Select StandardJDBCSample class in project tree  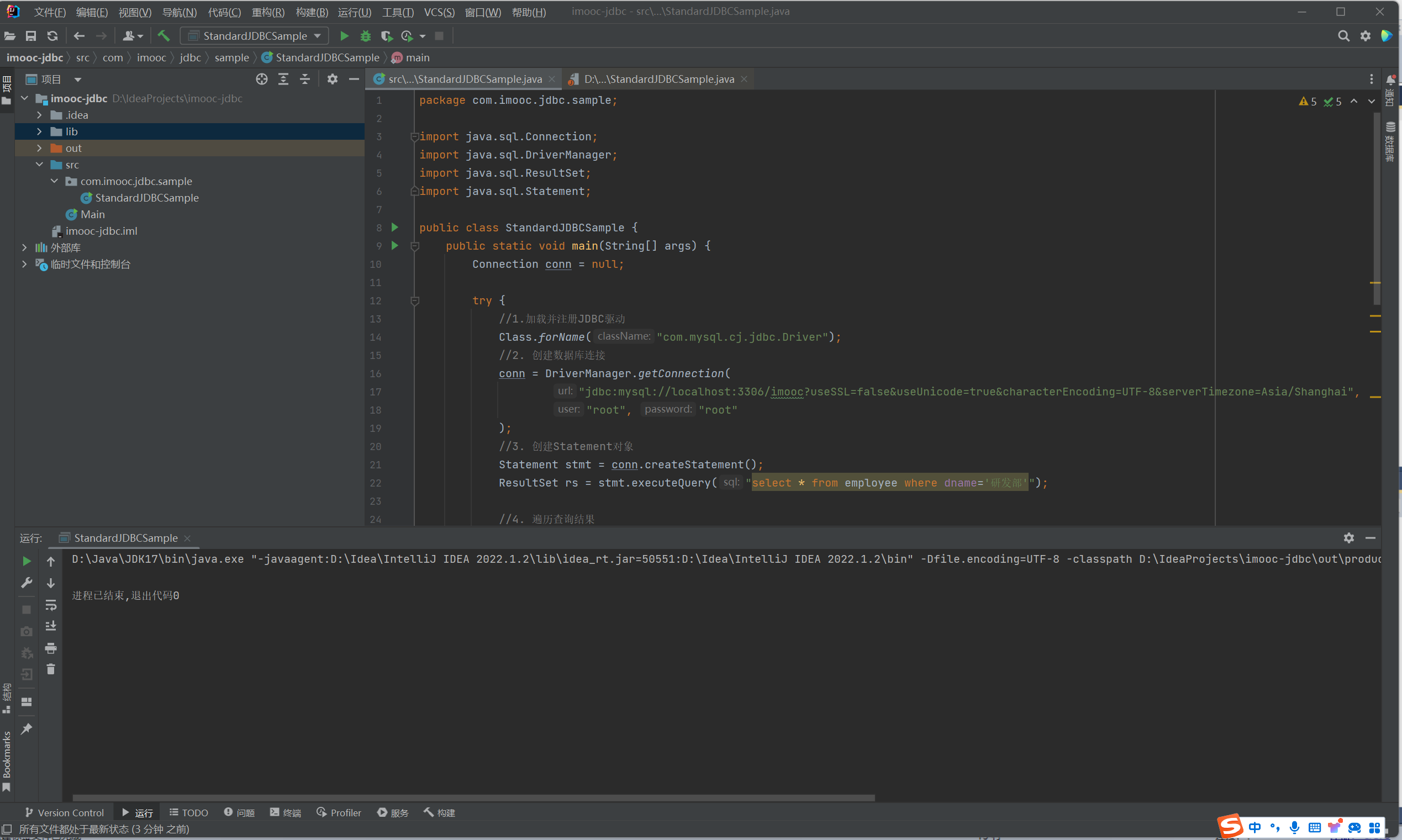pos(147,198)
